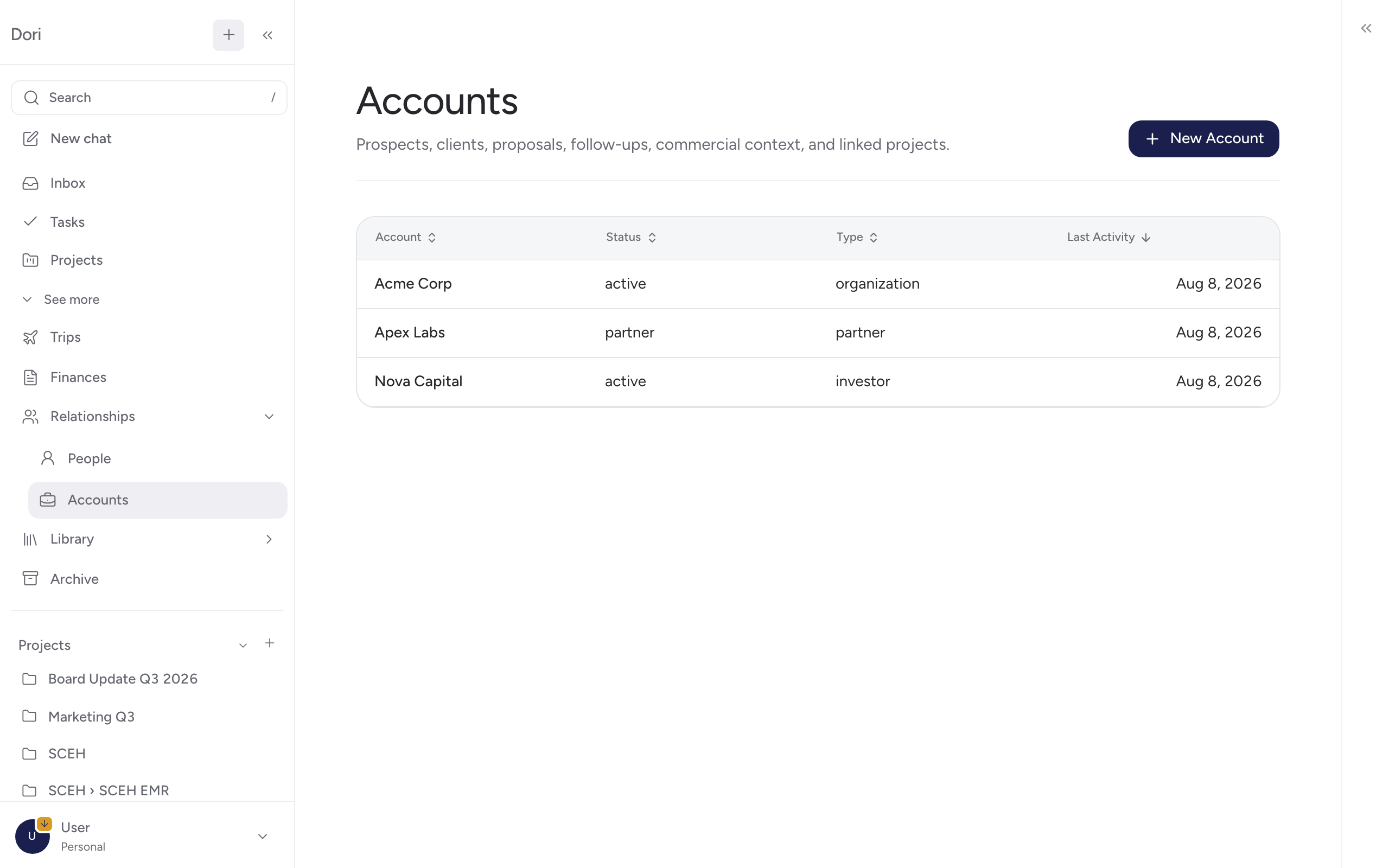Click the Search field
The image size is (1389, 868).
click(x=149, y=98)
